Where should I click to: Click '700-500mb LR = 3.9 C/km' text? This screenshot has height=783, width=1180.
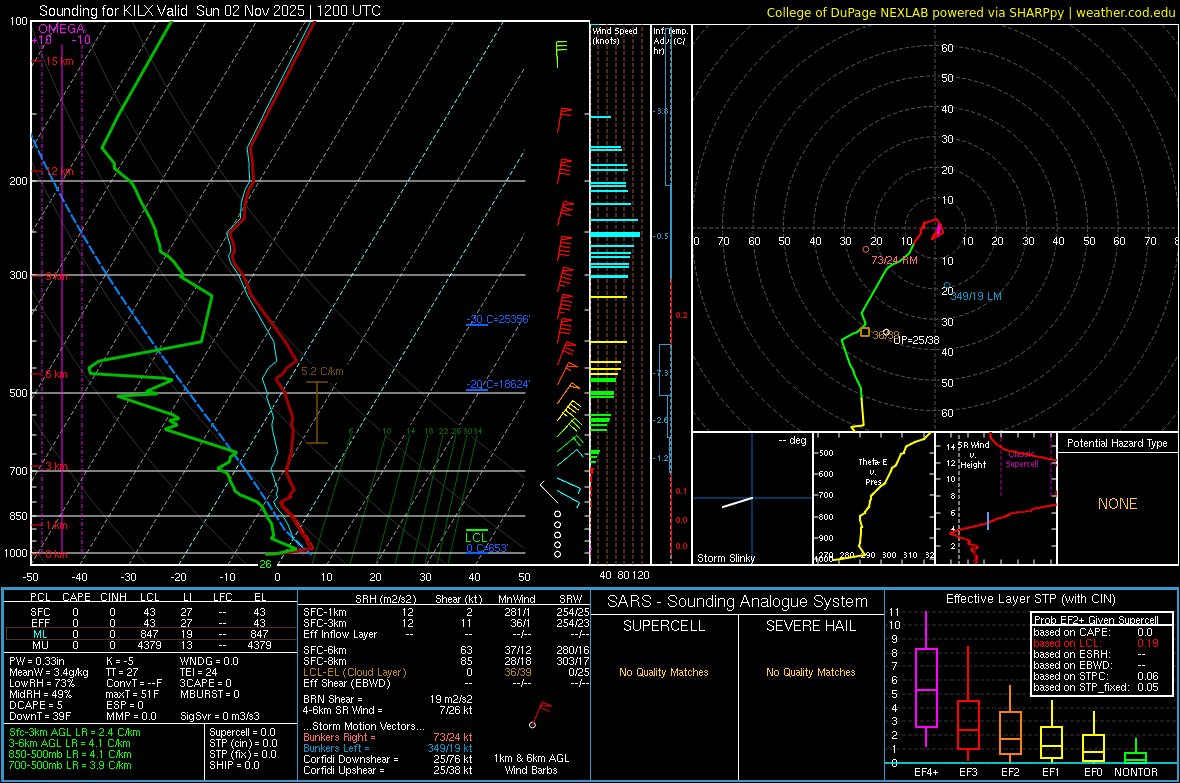point(70,765)
